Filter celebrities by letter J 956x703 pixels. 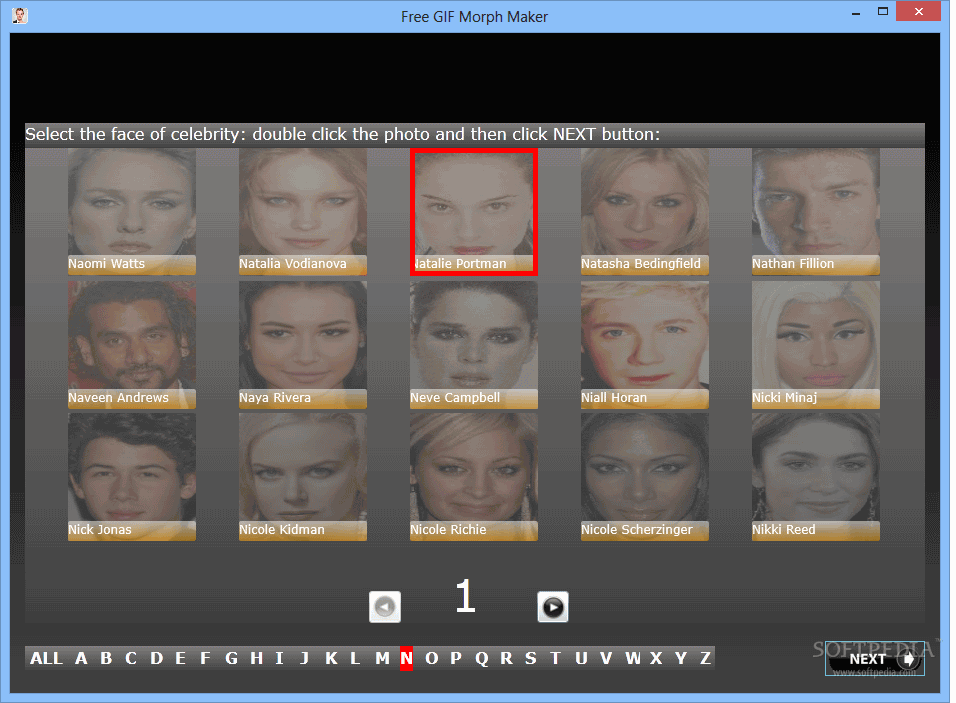[x=304, y=658]
